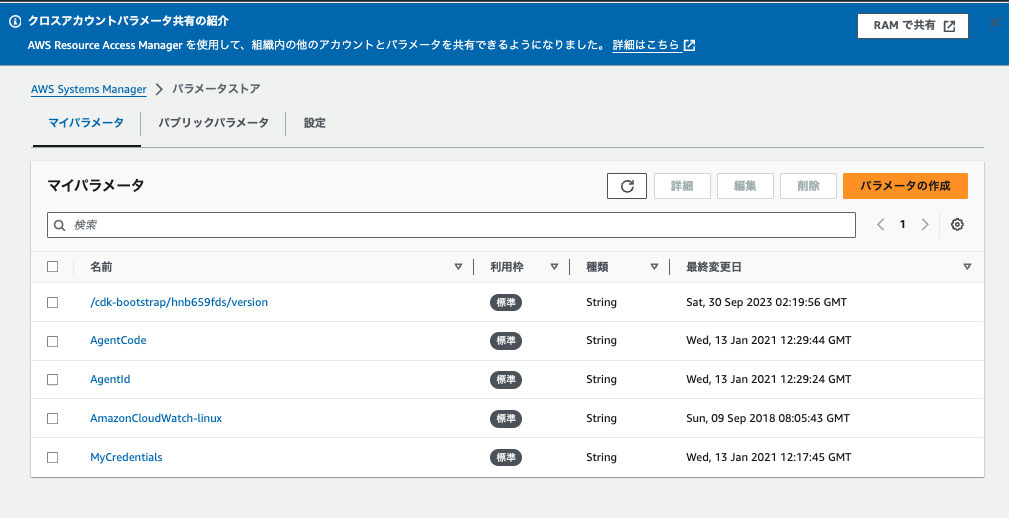The height and width of the screenshot is (518, 1009).
Task: Dismiss the blue info banner
Action: [995, 24]
